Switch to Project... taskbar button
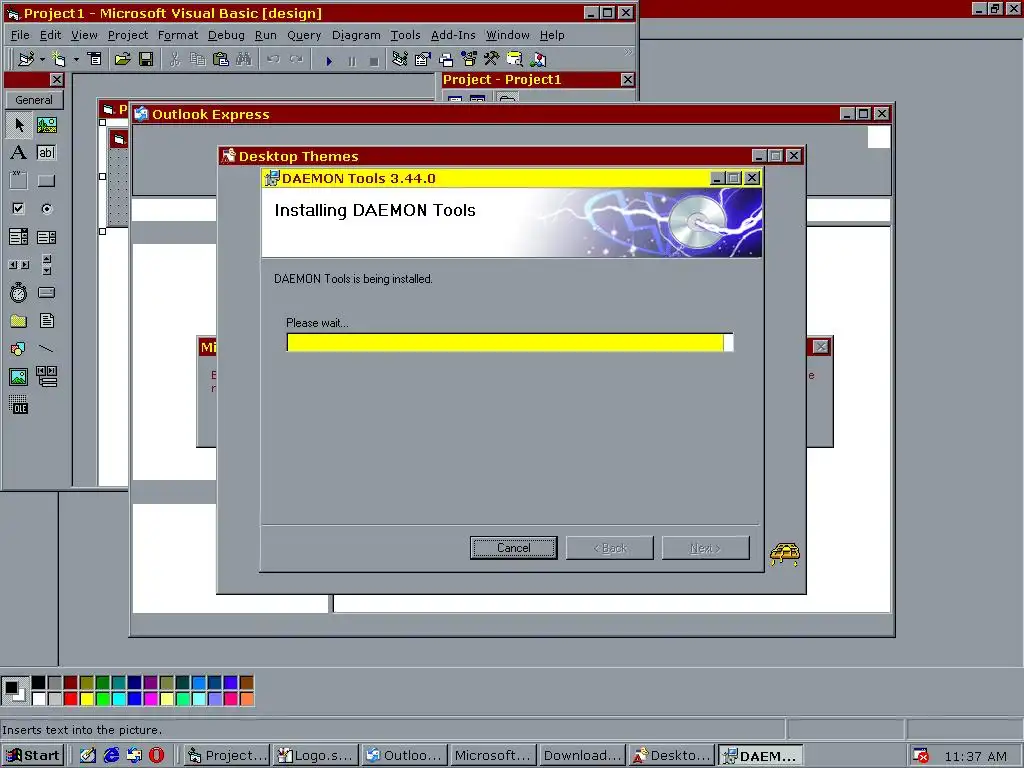1024x768 pixels. (x=227, y=756)
